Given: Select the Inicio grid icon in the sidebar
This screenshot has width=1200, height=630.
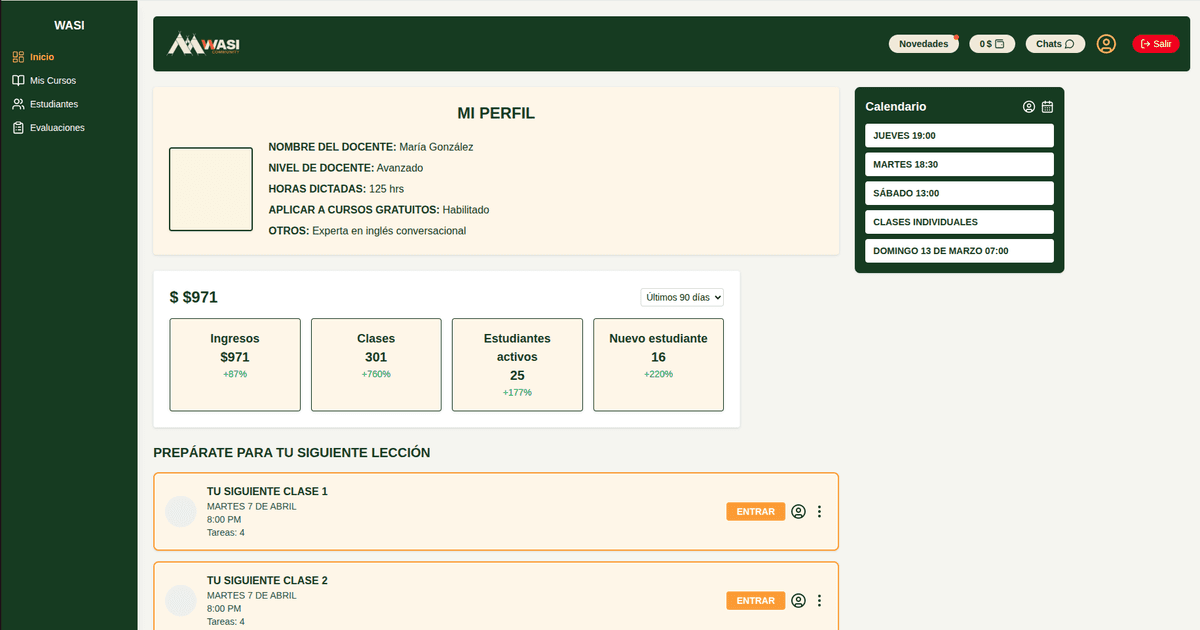Looking at the screenshot, I should [18, 56].
